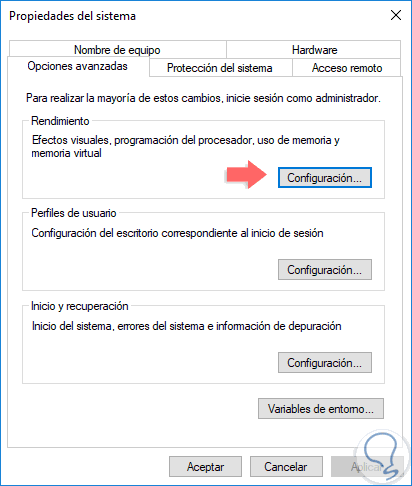The width and height of the screenshot is (412, 486).
Task: Close the Propiedades del sistema window
Action: pos(396,15)
